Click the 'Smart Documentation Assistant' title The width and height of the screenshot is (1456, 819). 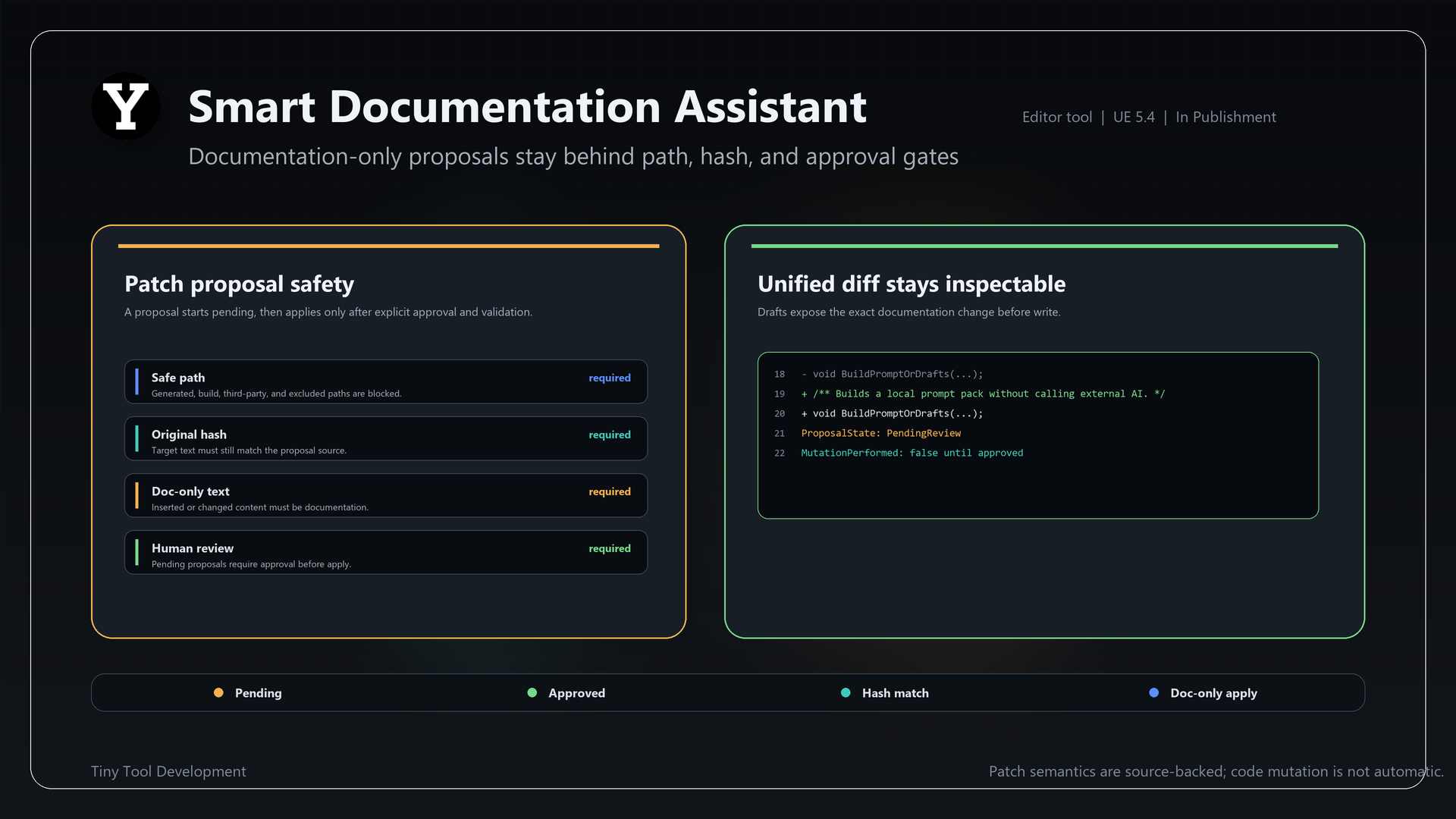527,106
